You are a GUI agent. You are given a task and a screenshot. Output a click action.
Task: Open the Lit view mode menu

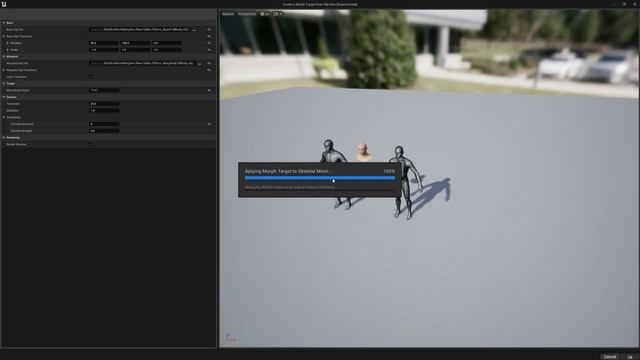(265, 14)
